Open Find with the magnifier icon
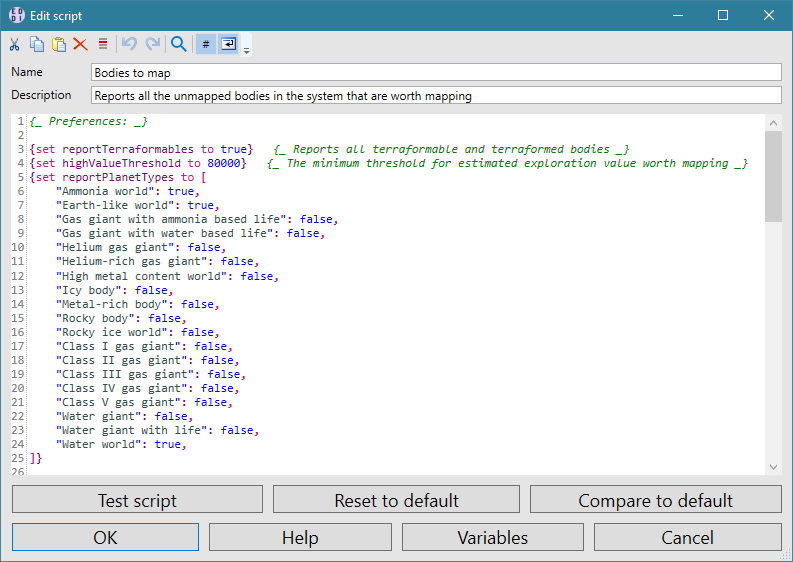 179,45
